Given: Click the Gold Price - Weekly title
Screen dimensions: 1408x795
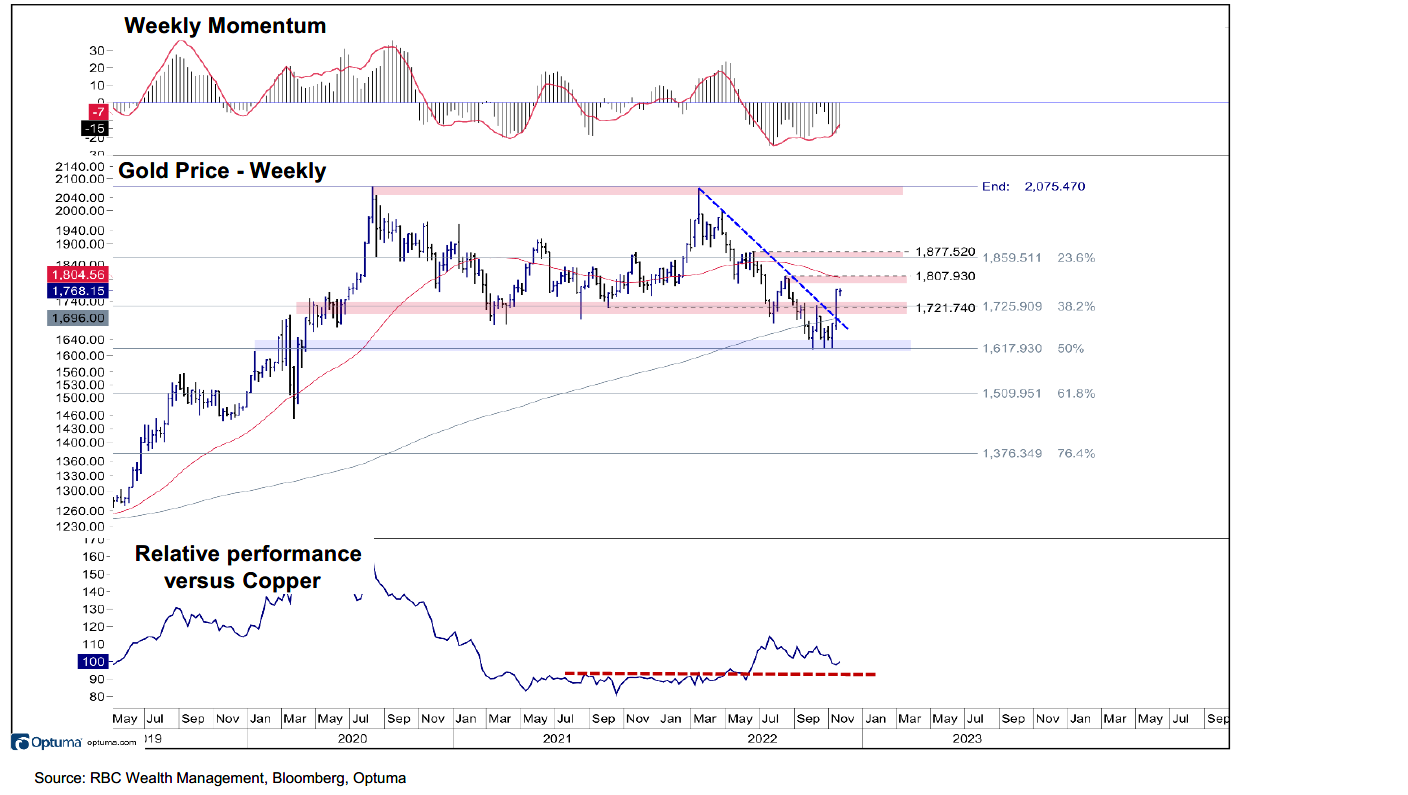Looking at the screenshot, I should [x=222, y=171].
